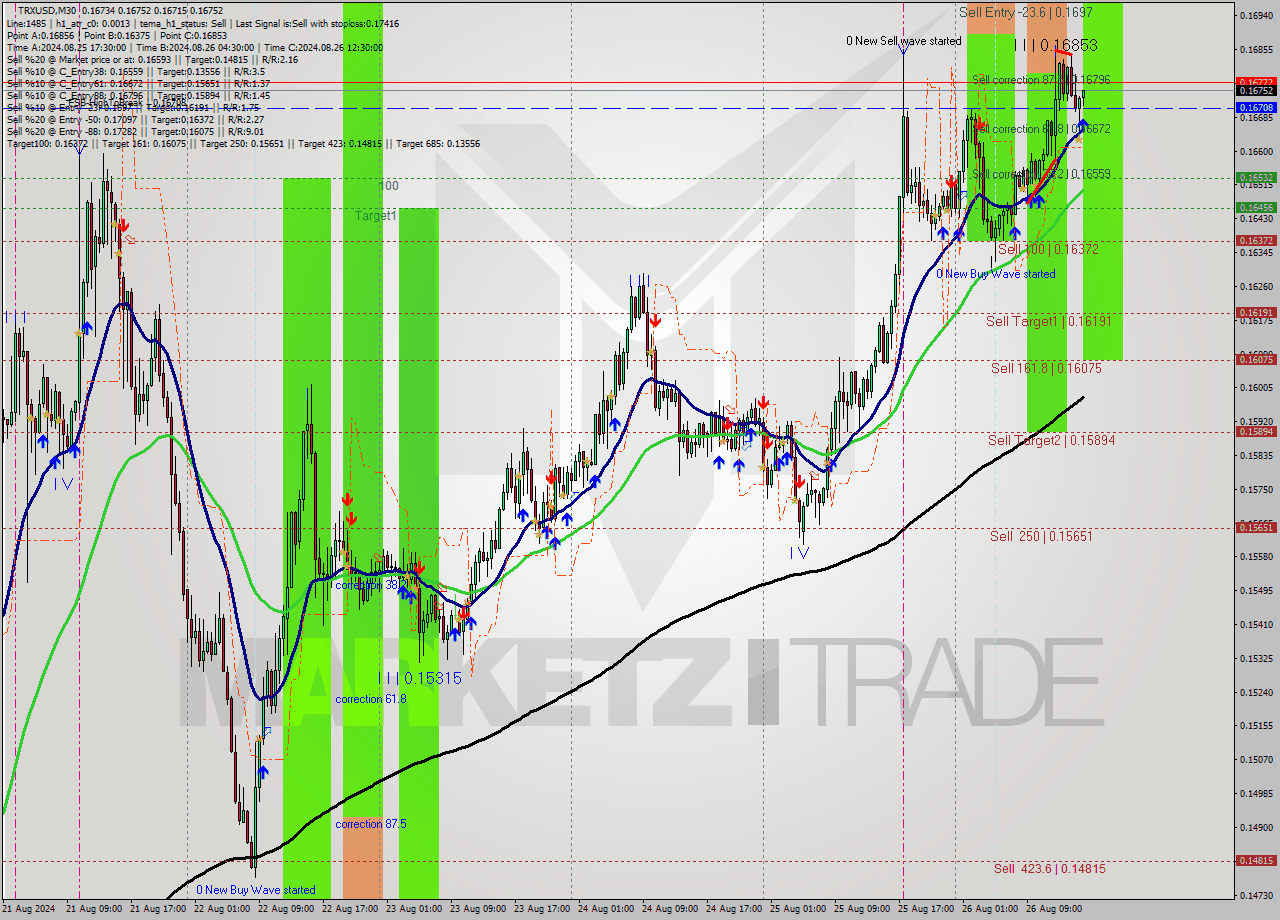Click the 'I I I 0.15315' wave label
Image resolution: width=1280 pixels, height=920 pixels.
[x=422, y=678]
